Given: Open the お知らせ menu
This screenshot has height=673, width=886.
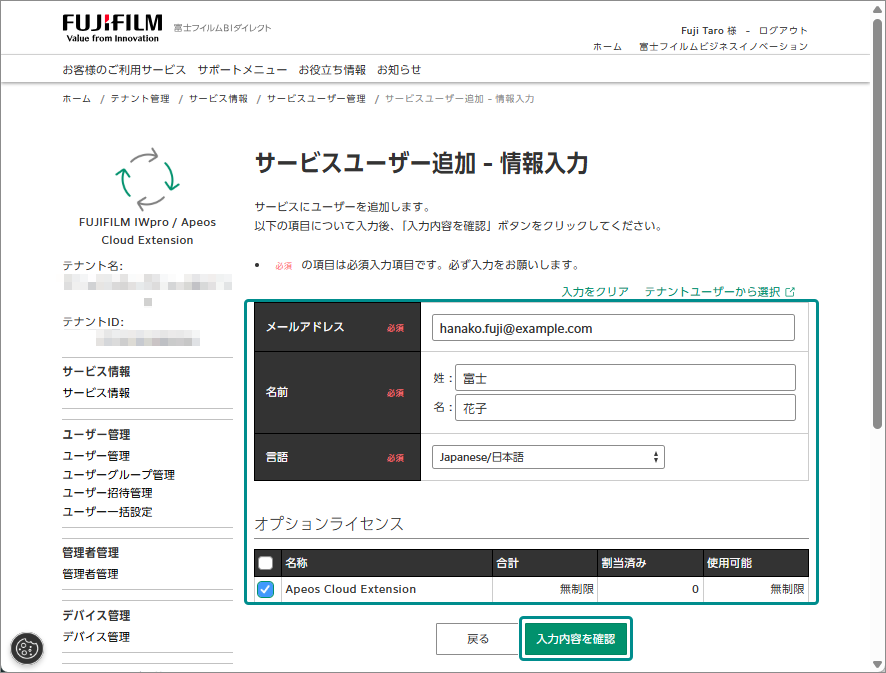Looking at the screenshot, I should [399, 70].
